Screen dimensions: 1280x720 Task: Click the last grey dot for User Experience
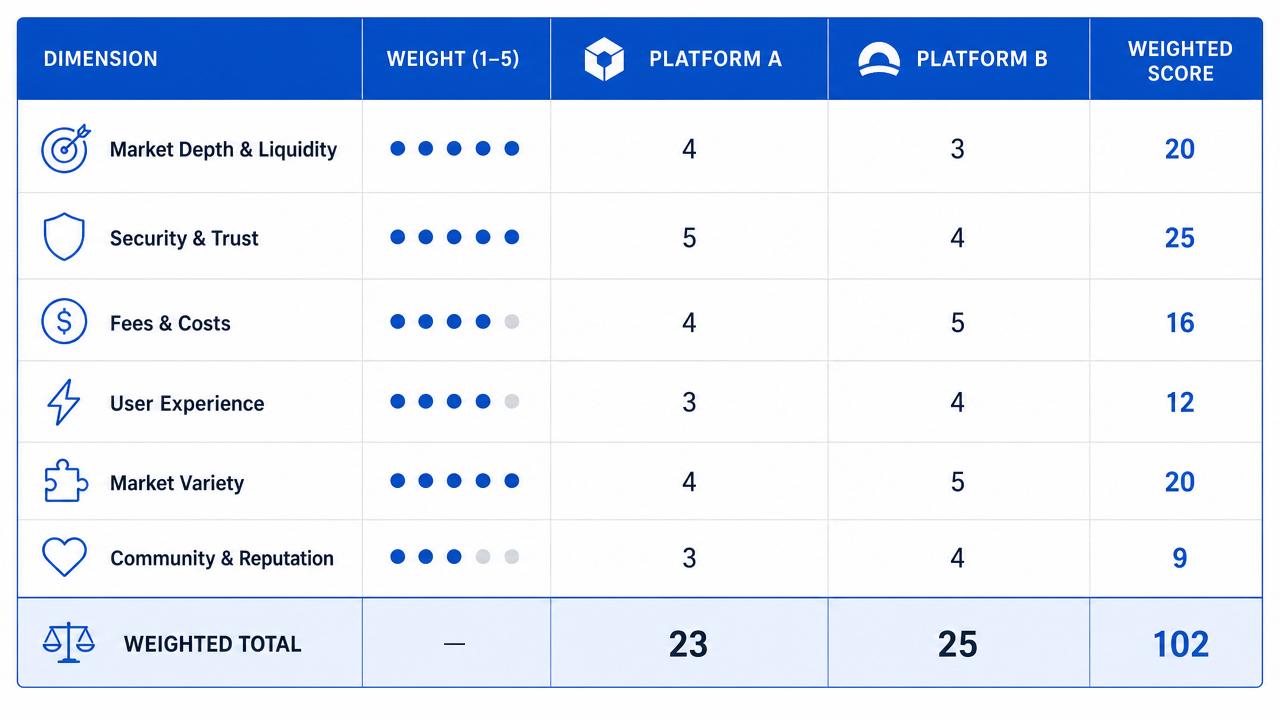[x=512, y=402]
